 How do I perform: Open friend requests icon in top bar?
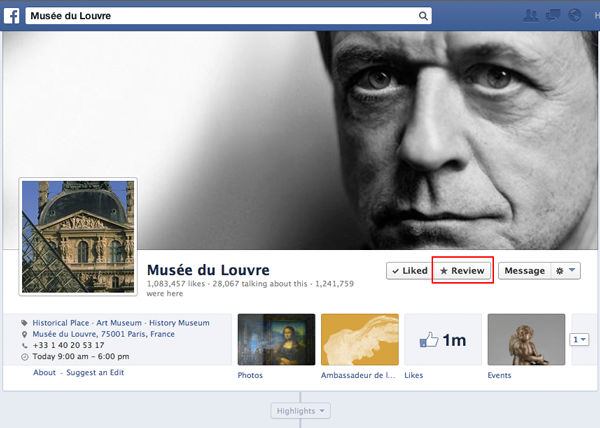pos(531,16)
